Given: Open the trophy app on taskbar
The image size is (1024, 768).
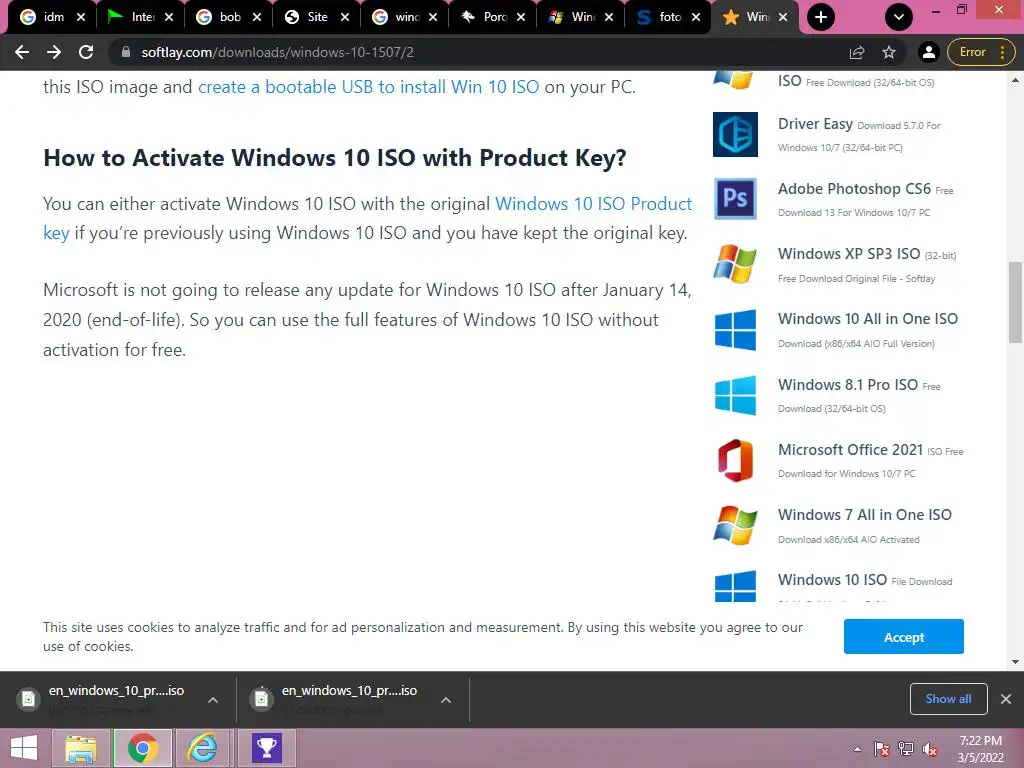Looking at the screenshot, I should [266, 748].
